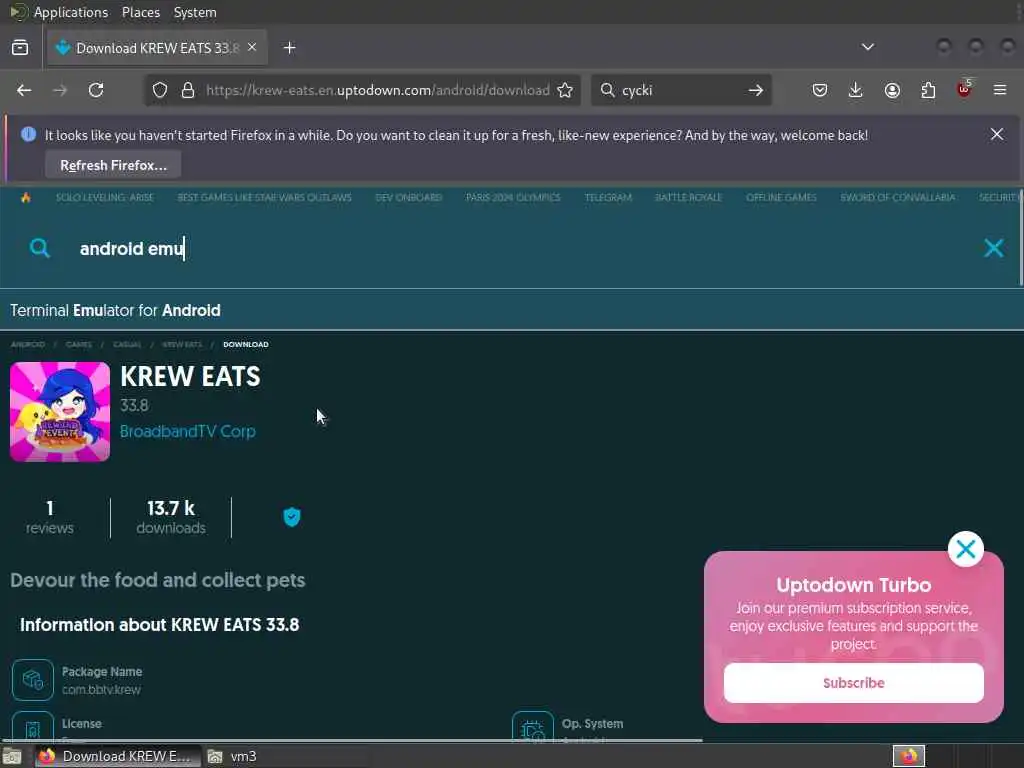The image size is (1024, 768).
Task: Open the Firefox hamburger menu
Action: pos(1000,90)
